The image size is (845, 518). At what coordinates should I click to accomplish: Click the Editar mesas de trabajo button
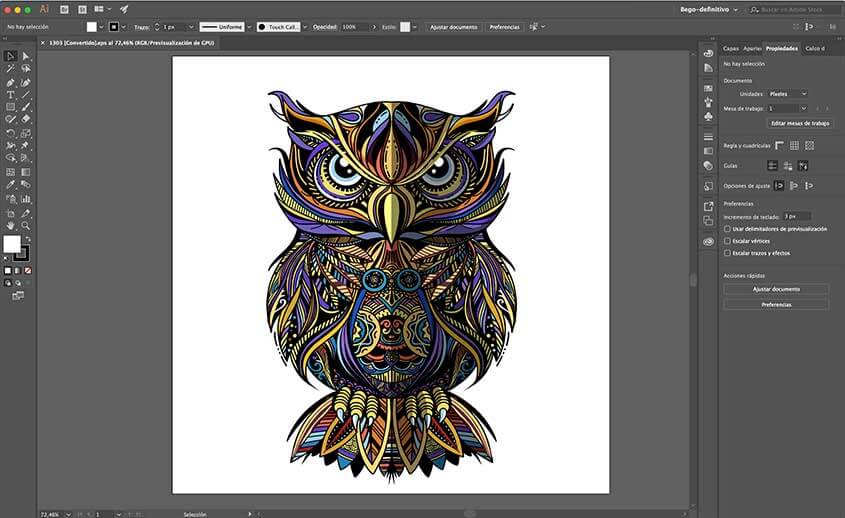pyautogui.click(x=799, y=123)
